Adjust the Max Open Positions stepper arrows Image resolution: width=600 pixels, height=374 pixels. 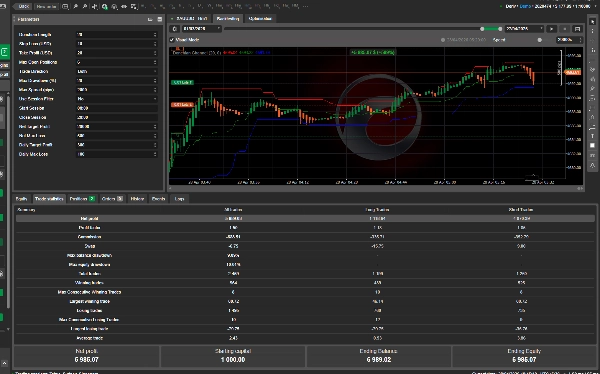click(x=155, y=62)
